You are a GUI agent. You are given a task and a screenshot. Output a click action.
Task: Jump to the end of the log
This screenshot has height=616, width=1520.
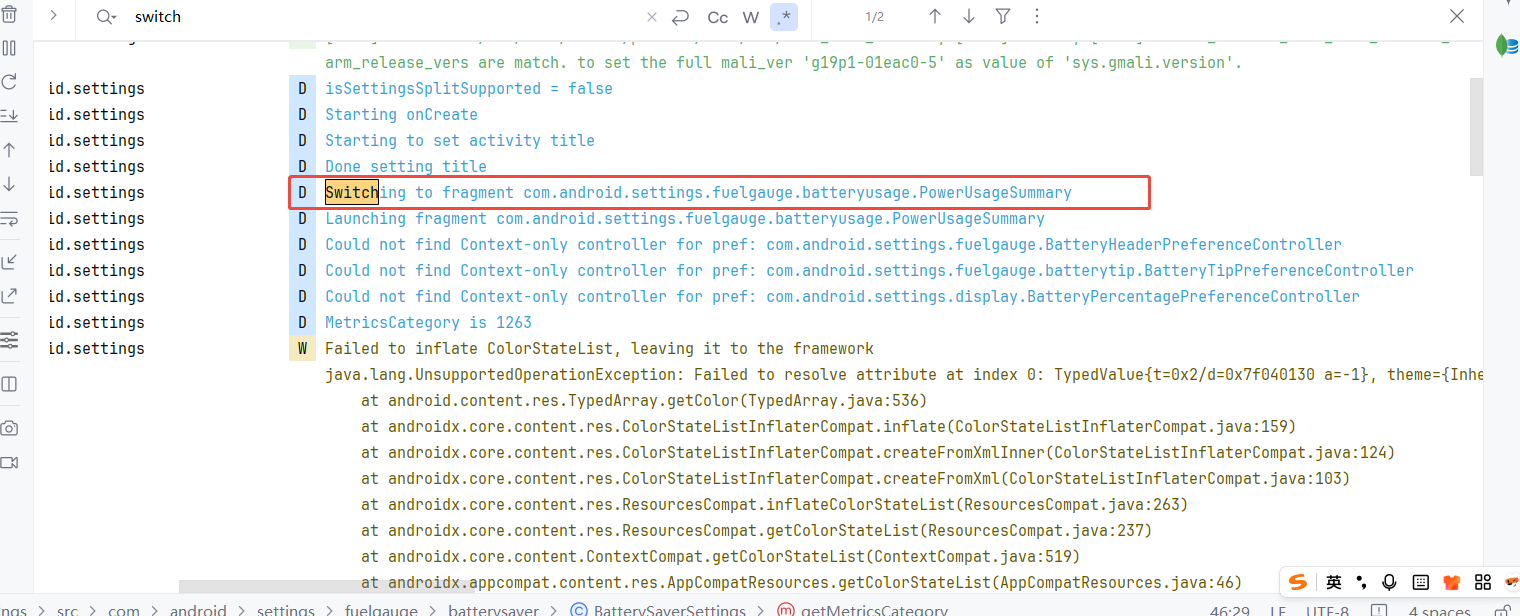pyautogui.click(x=9, y=115)
